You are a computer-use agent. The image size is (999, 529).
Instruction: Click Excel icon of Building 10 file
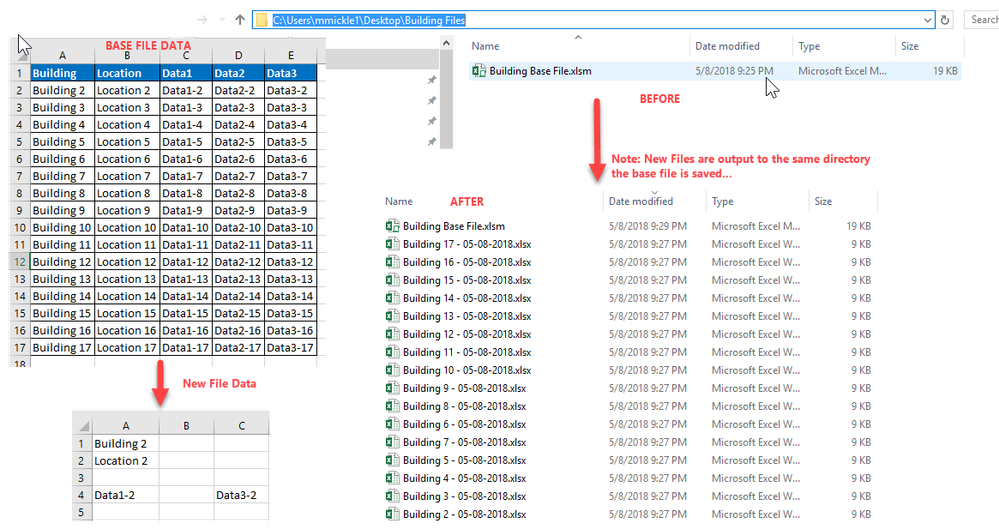(392, 370)
